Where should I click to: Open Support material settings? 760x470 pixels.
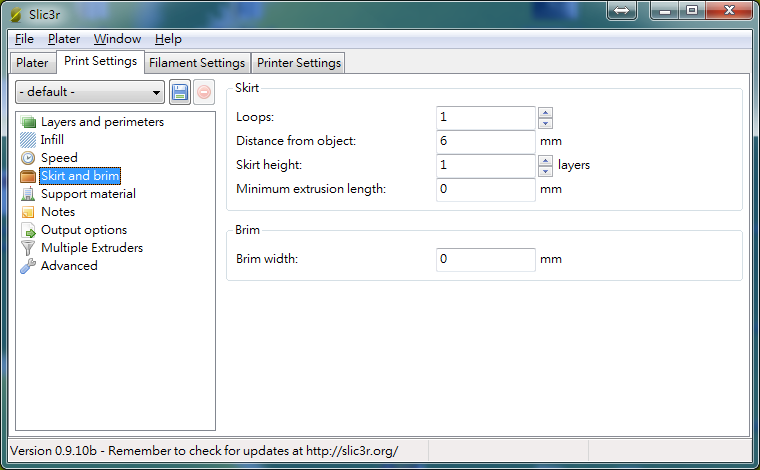[88, 194]
